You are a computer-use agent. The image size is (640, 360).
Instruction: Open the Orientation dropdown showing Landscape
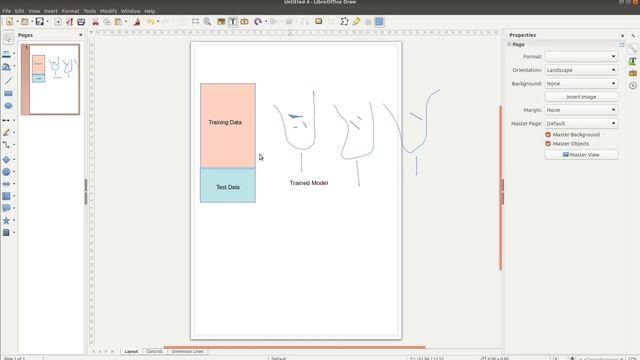pyautogui.click(x=581, y=70)
